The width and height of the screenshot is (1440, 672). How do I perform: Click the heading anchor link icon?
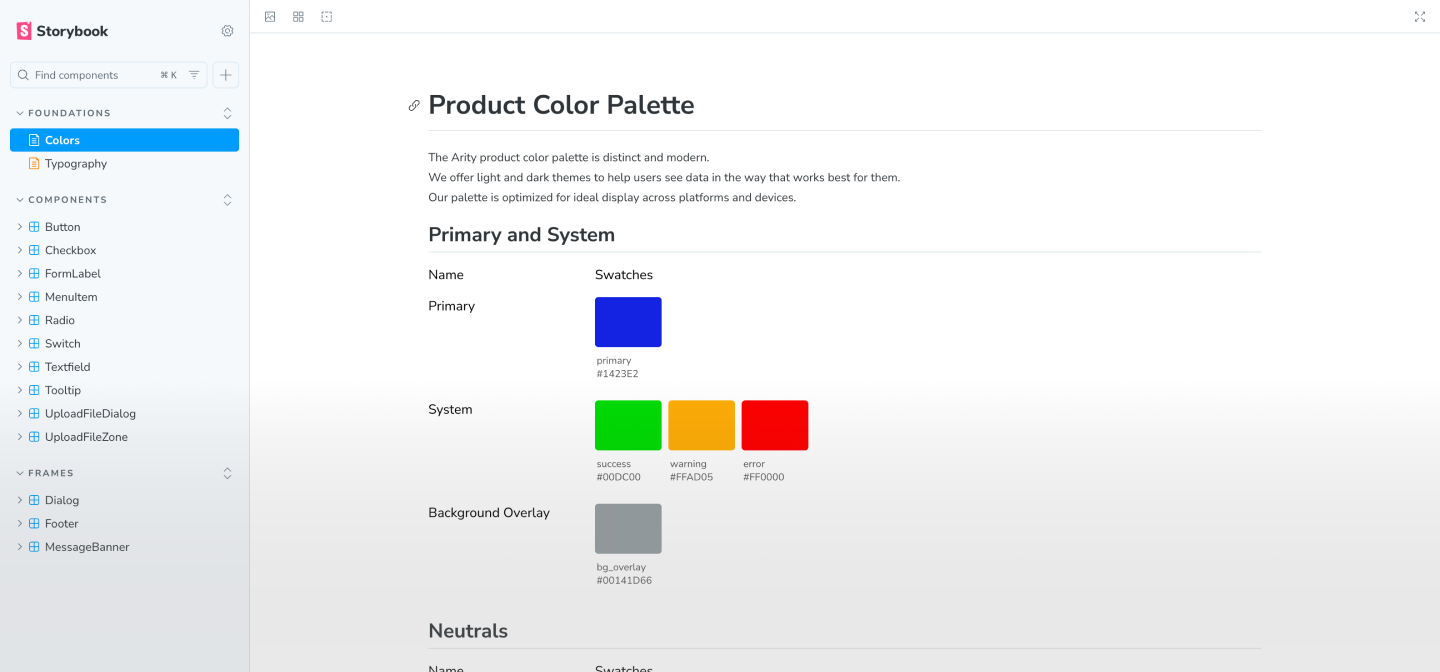[414, 106]
